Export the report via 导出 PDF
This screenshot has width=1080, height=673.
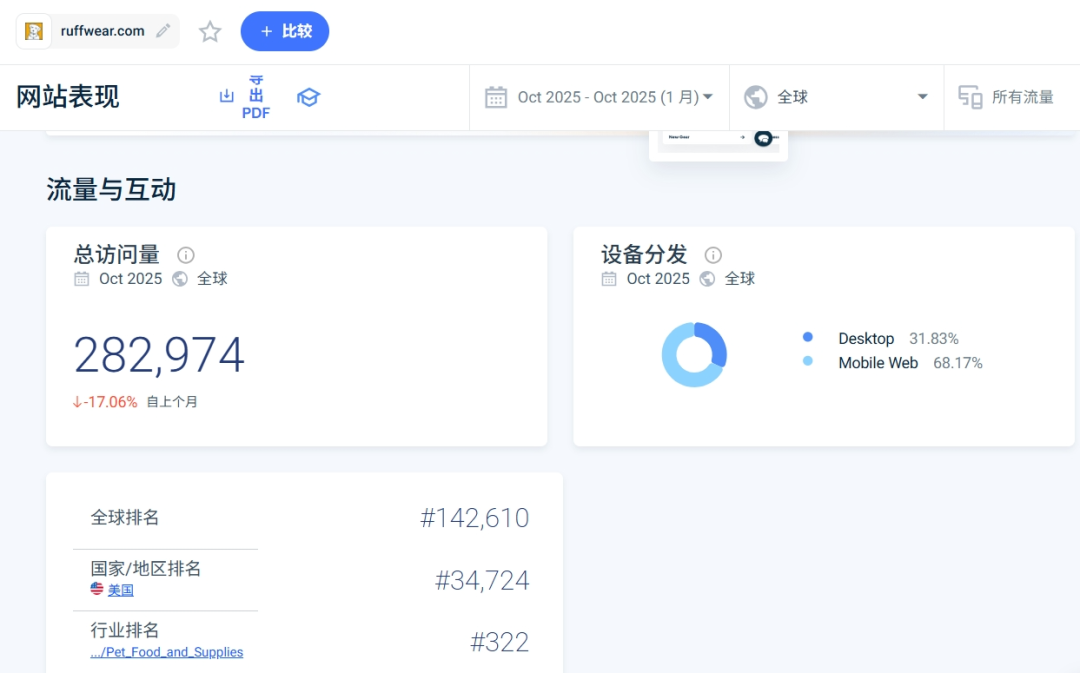[256, 97]
